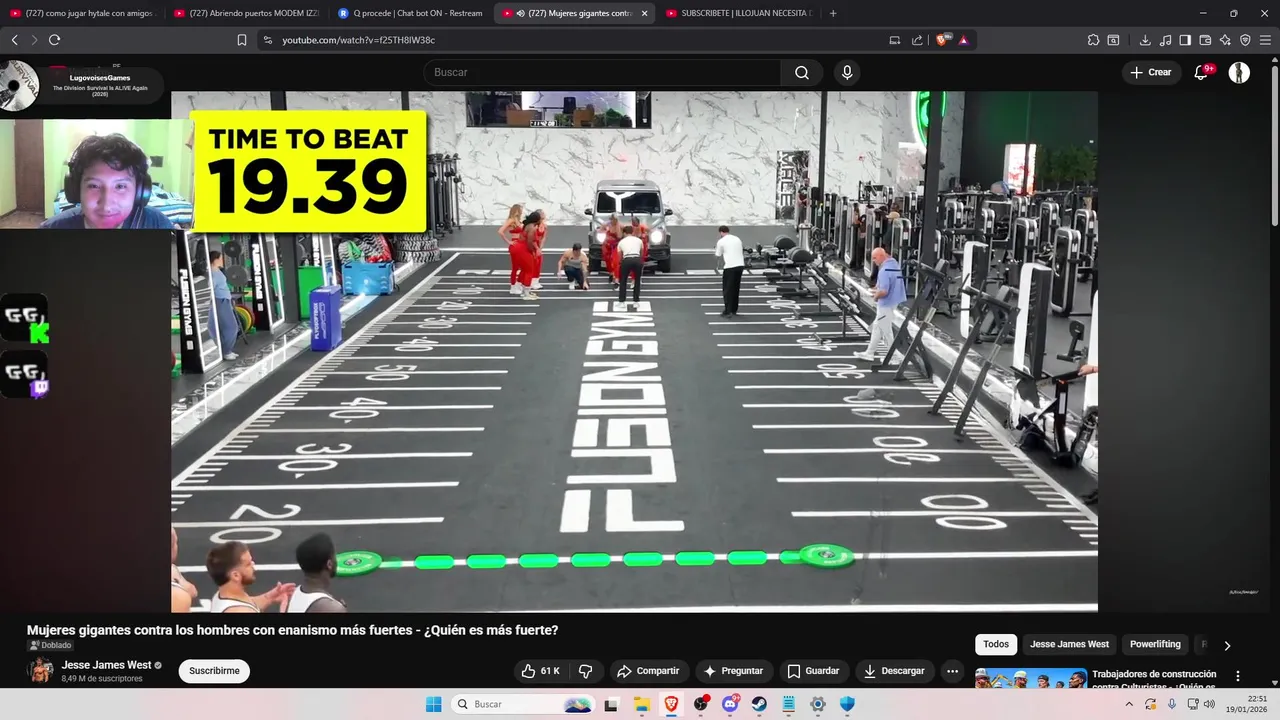1280x720 pixels.
Task: Click the video player to pause playback
Action: click(634, 352)
